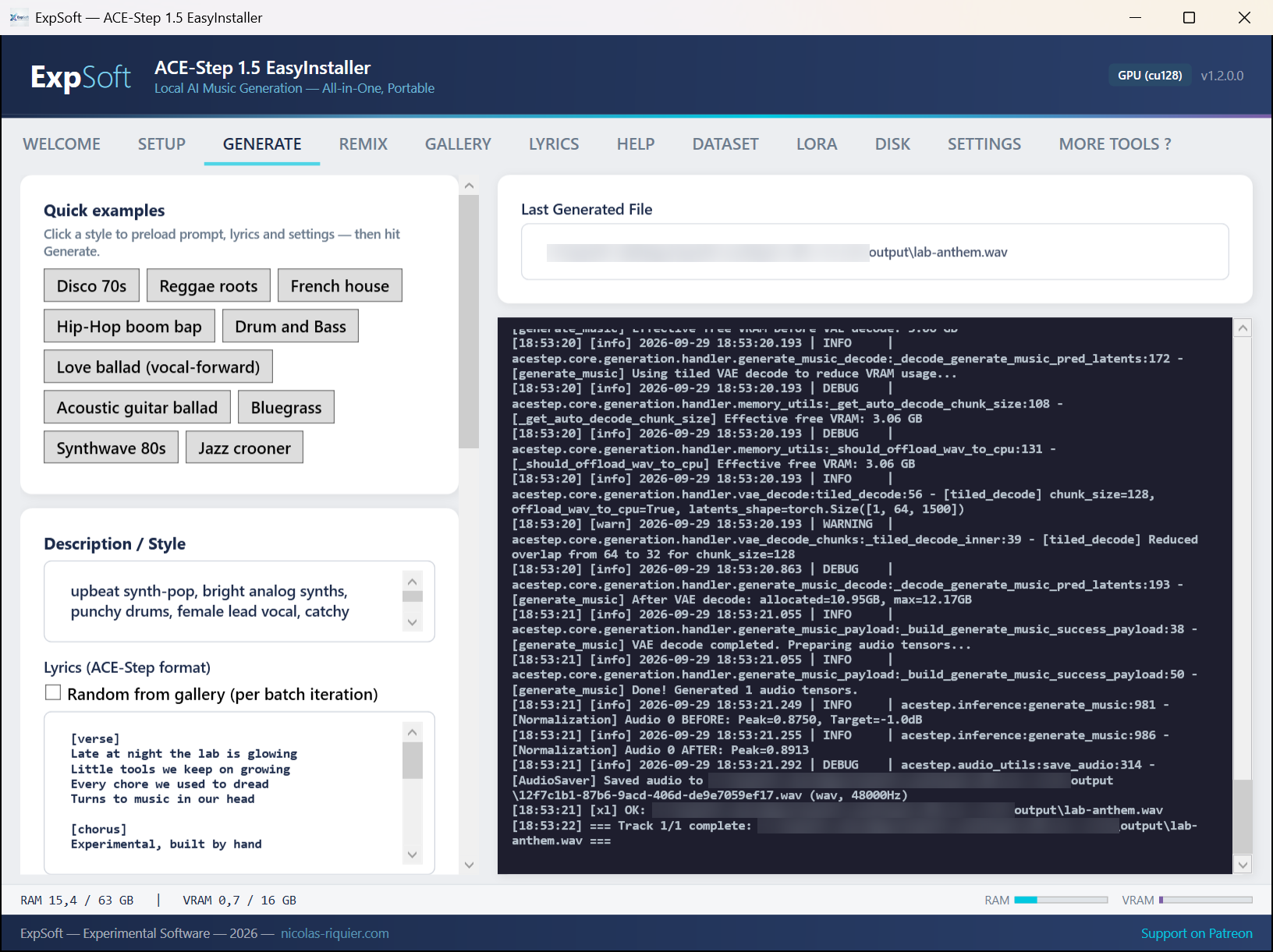Load Synthwave 80s preset

pyautogui.click(x=112, y=448)
